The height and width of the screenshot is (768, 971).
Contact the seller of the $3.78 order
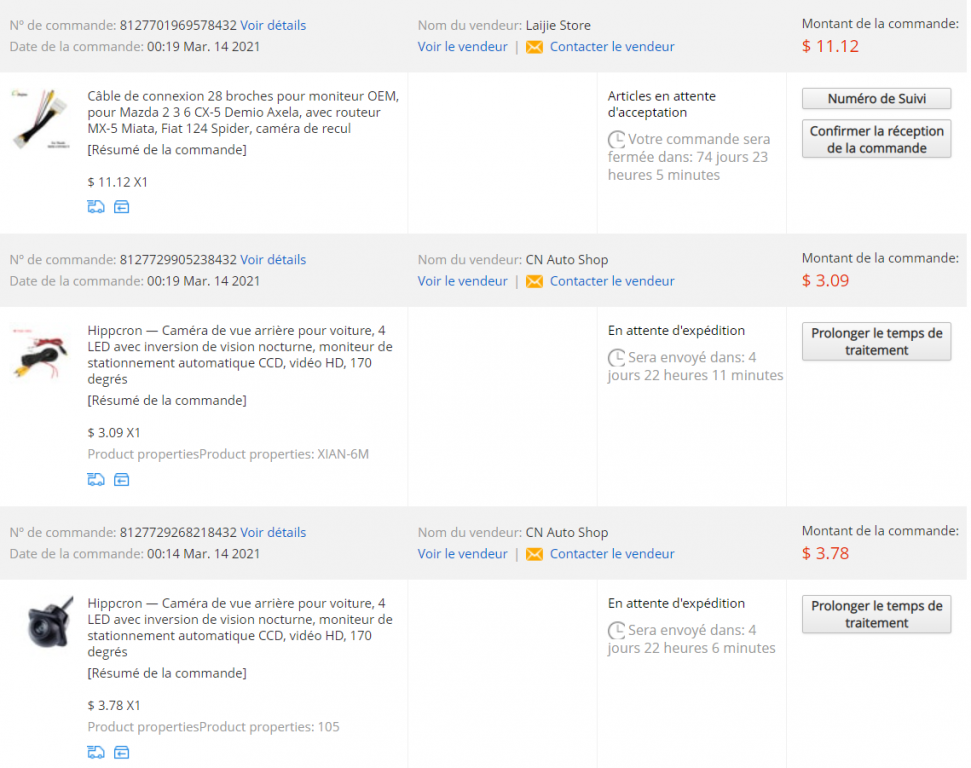coord(612,554)
